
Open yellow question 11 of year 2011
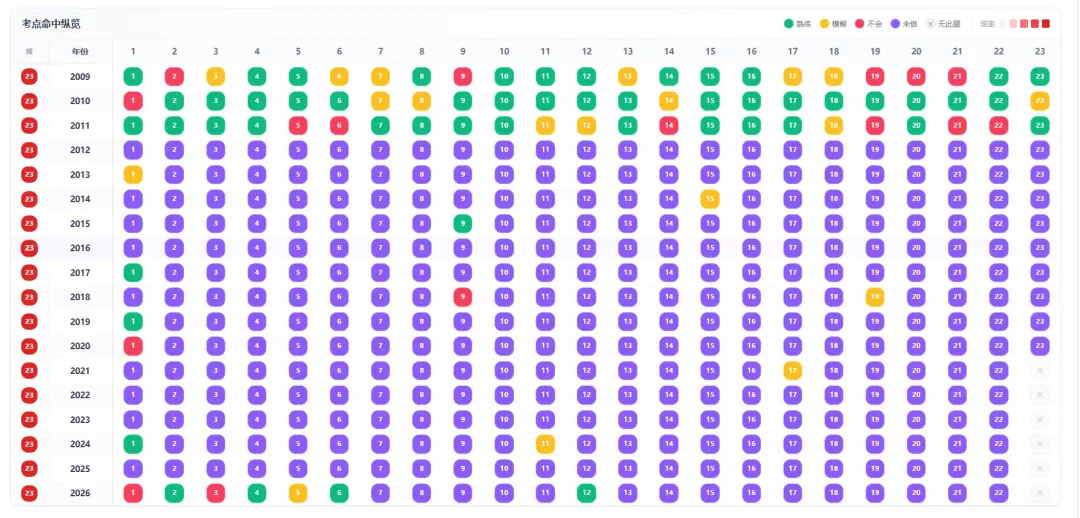(545, 125)
